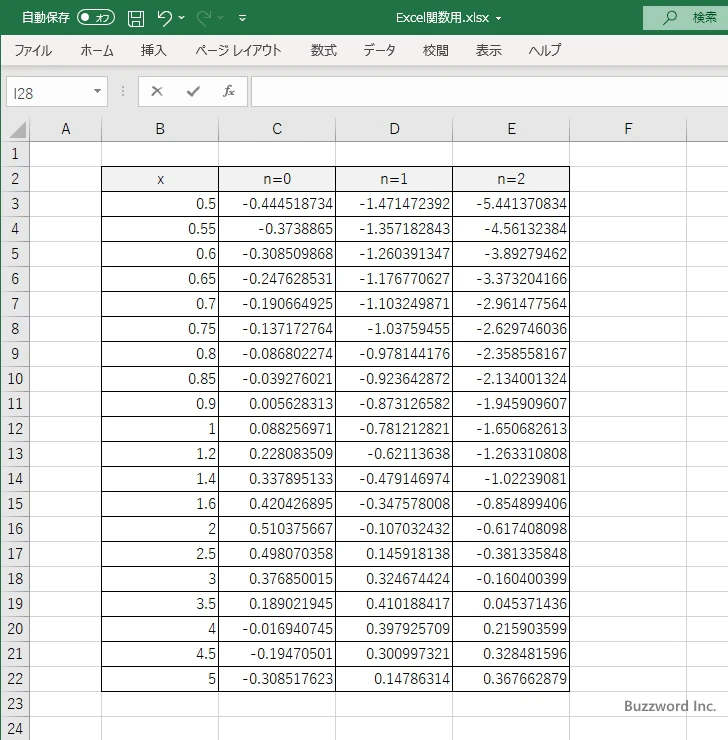The width and height of the screenshot is (728, 740).
Task: Click the Enter checkmark formula icon
Action: (193, 91)
